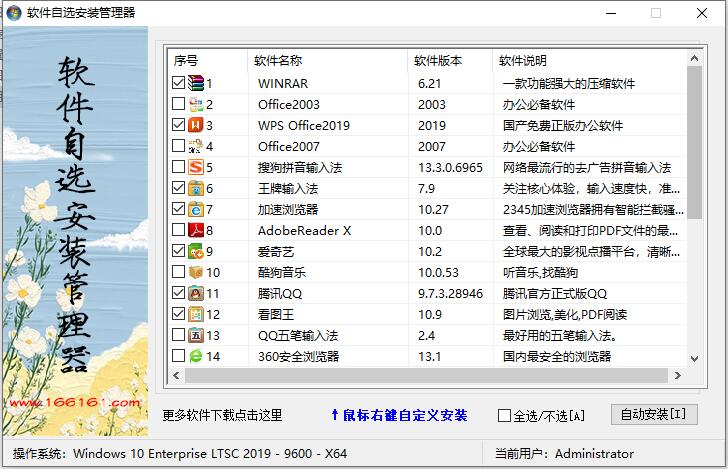The width and height of the screenshot is (728, 469).
Task: Check the Office2007 checkbox
Action: point(178,145)
